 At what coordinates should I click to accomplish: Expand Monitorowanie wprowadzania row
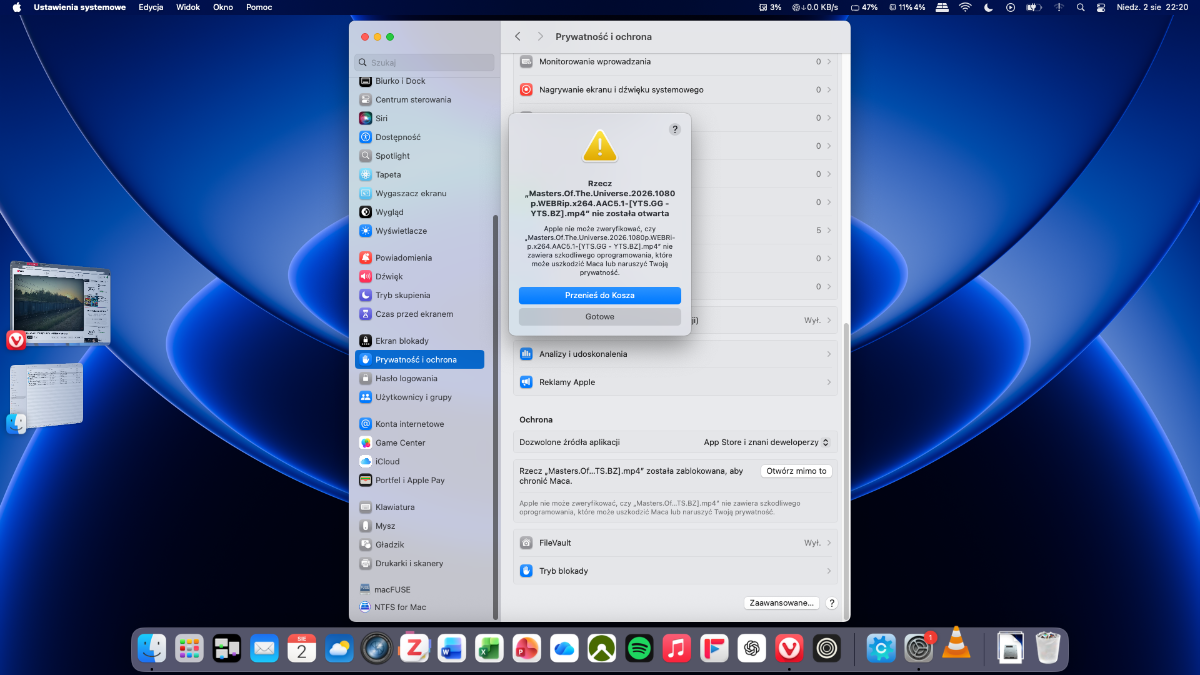(x=676, y=62)
